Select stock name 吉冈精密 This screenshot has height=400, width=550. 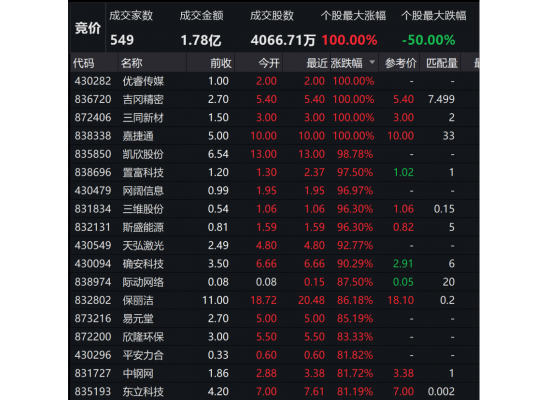(143, 100)
